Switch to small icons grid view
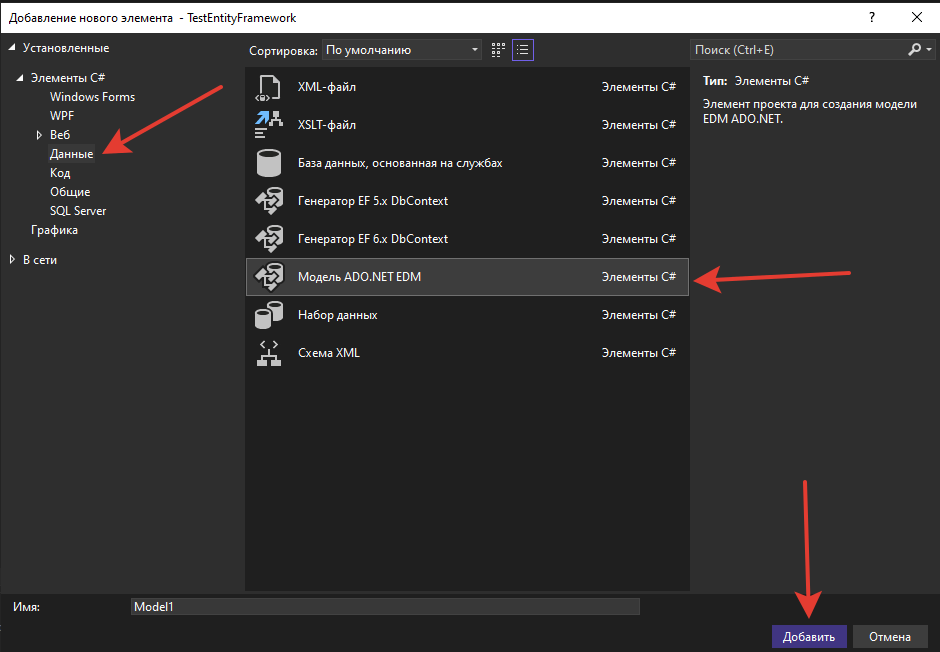This screenshot has height=652, width=940. click(x=499, y=50)
